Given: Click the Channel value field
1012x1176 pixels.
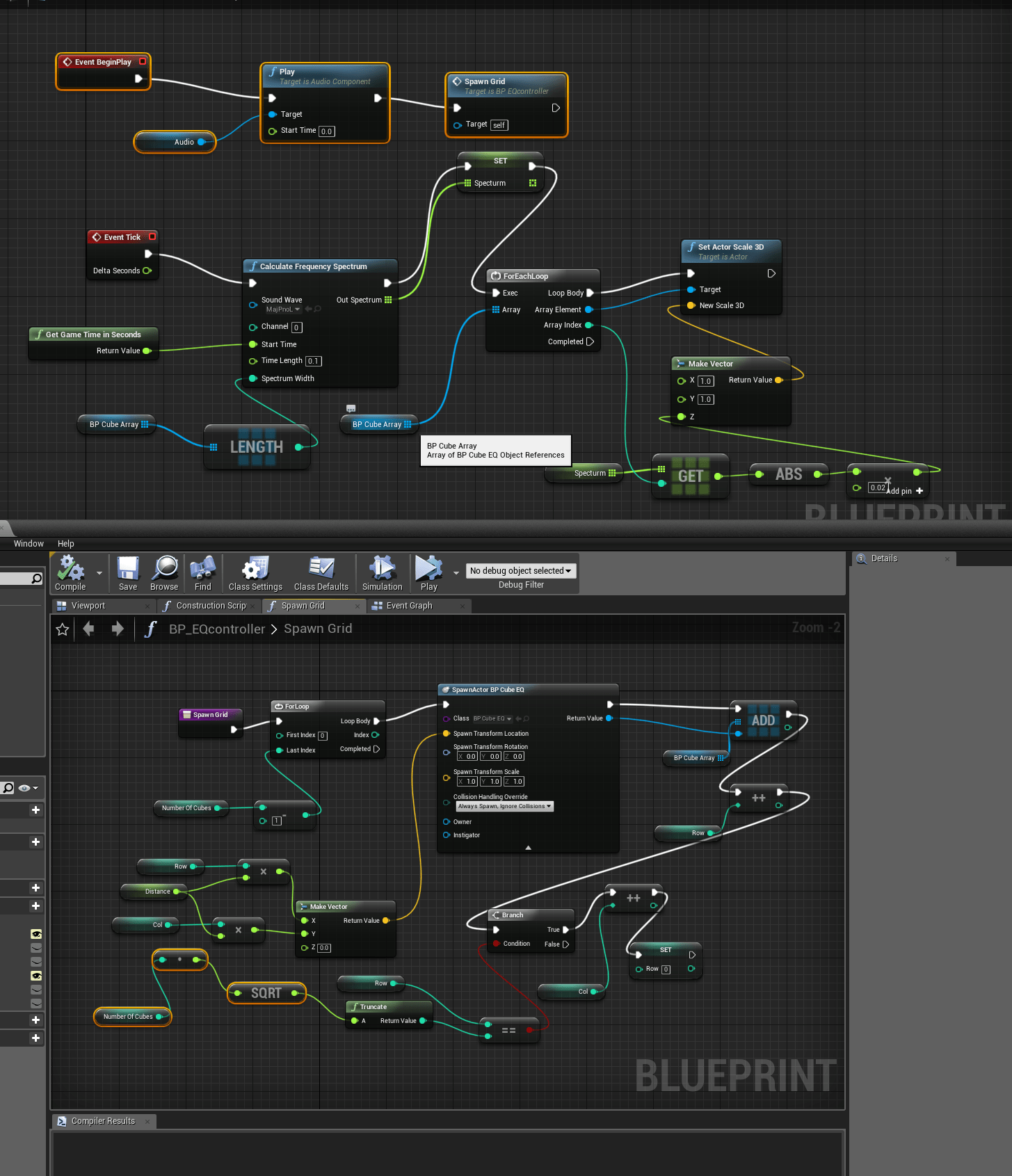Looking at the screenshot, I should pos(297,328).
